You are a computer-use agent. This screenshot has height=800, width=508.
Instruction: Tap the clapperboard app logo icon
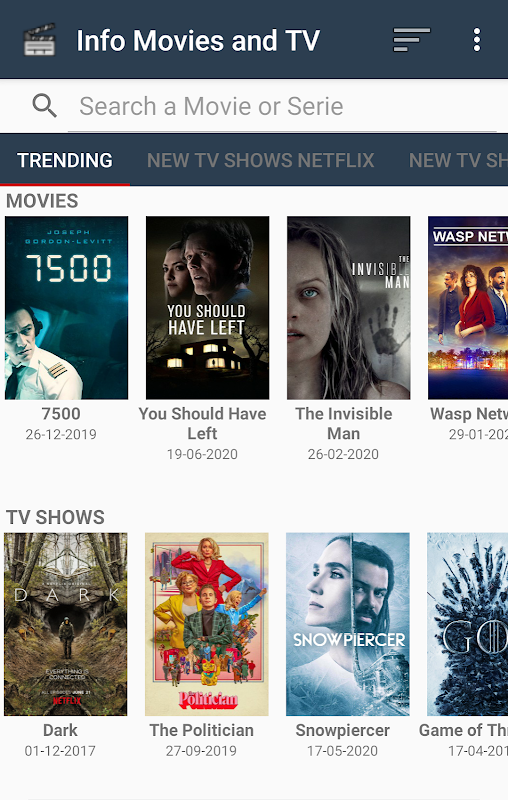coord(40,40)
